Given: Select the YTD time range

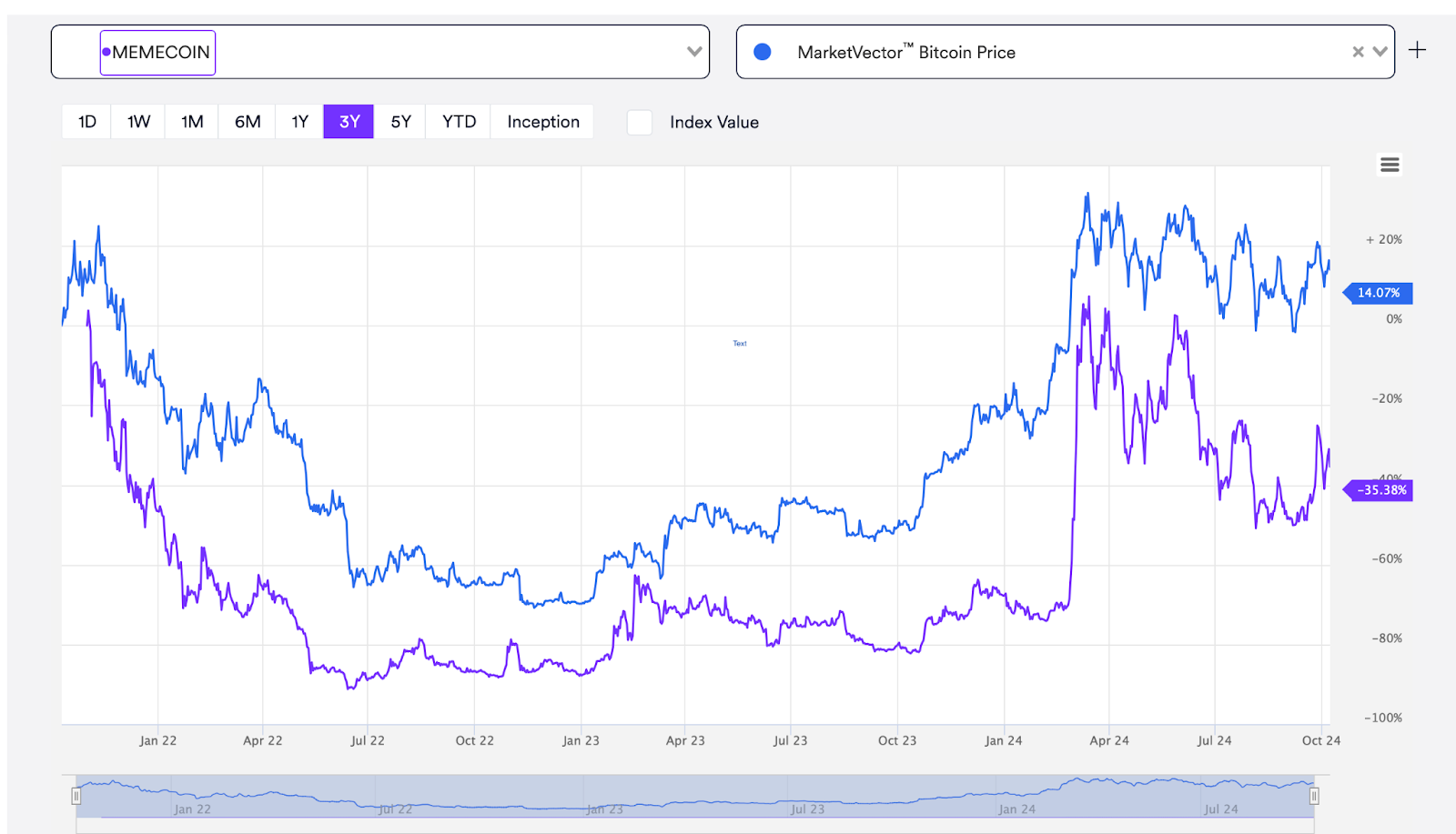Looking at the screenshot, I should (x=459, y=122).
